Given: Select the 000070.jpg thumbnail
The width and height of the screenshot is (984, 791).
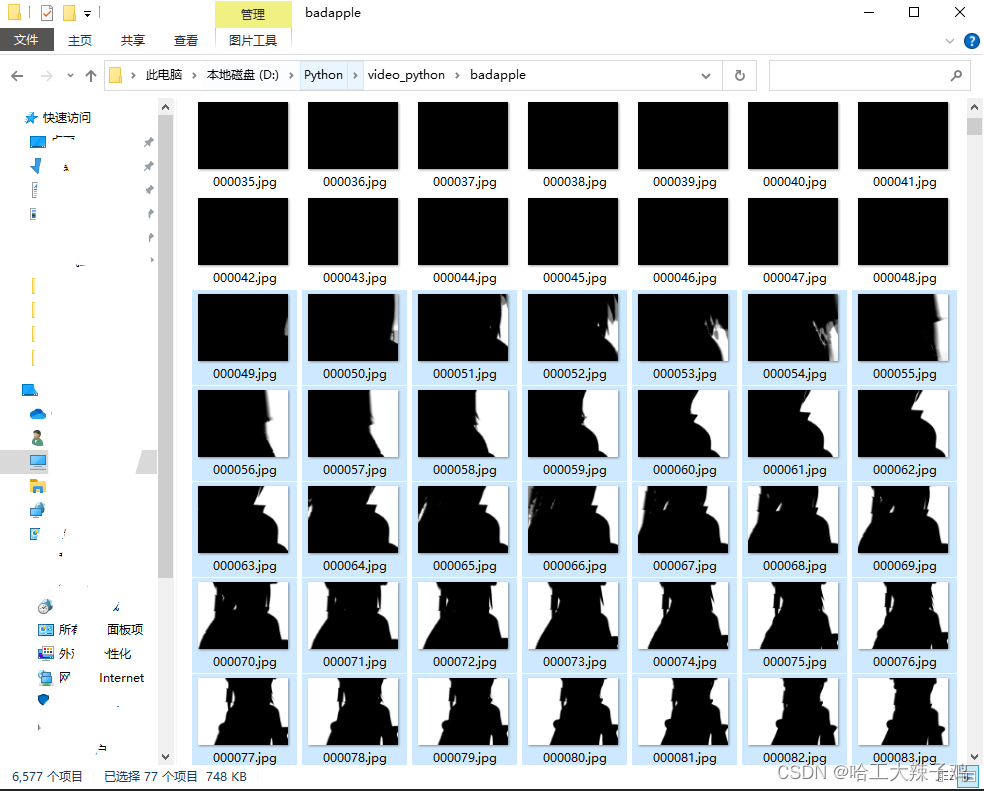Looking at the screenshot, I should (x=243, y=616).
